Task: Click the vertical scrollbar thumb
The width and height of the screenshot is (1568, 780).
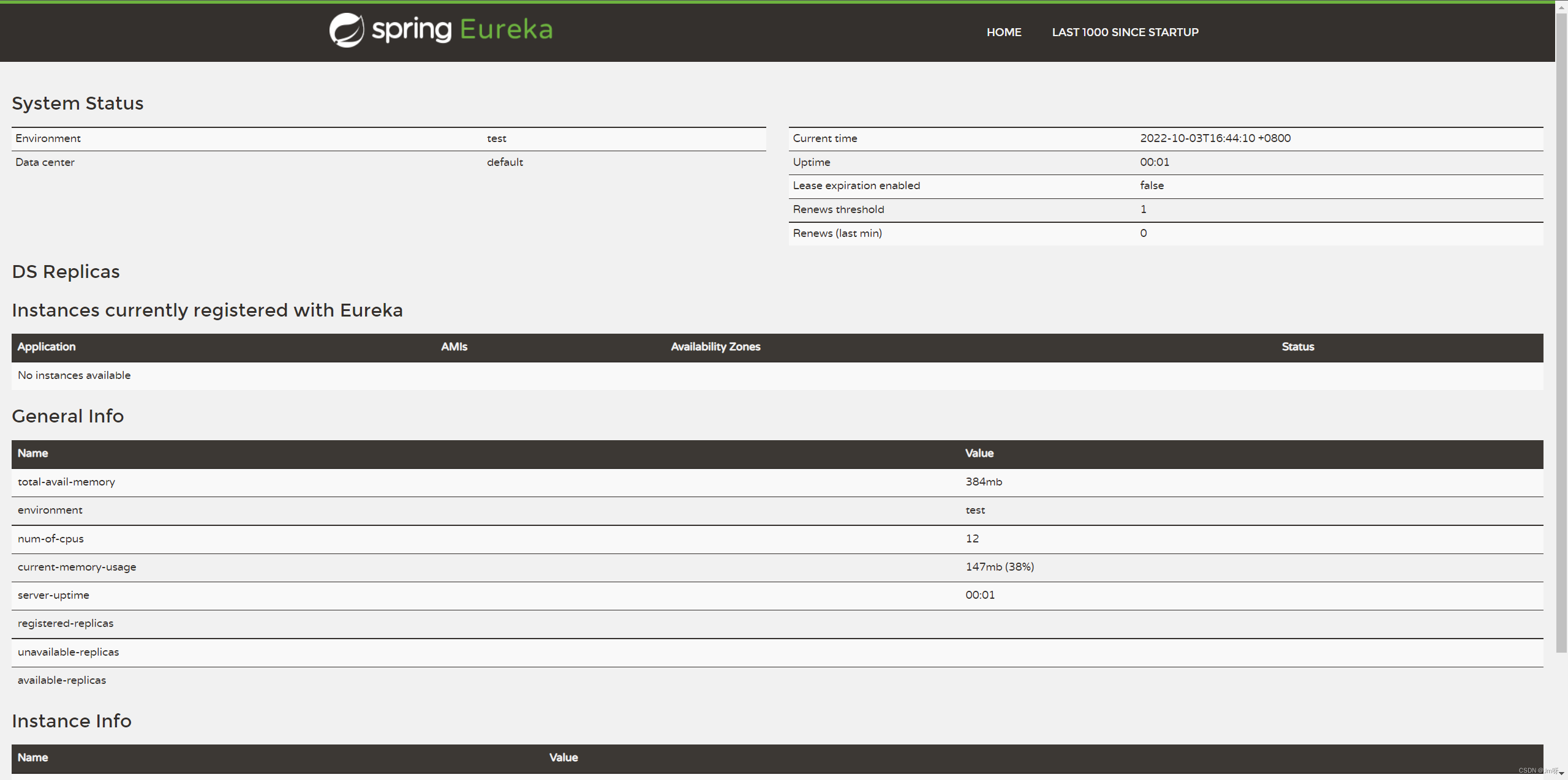Action: coord(1561,332)
